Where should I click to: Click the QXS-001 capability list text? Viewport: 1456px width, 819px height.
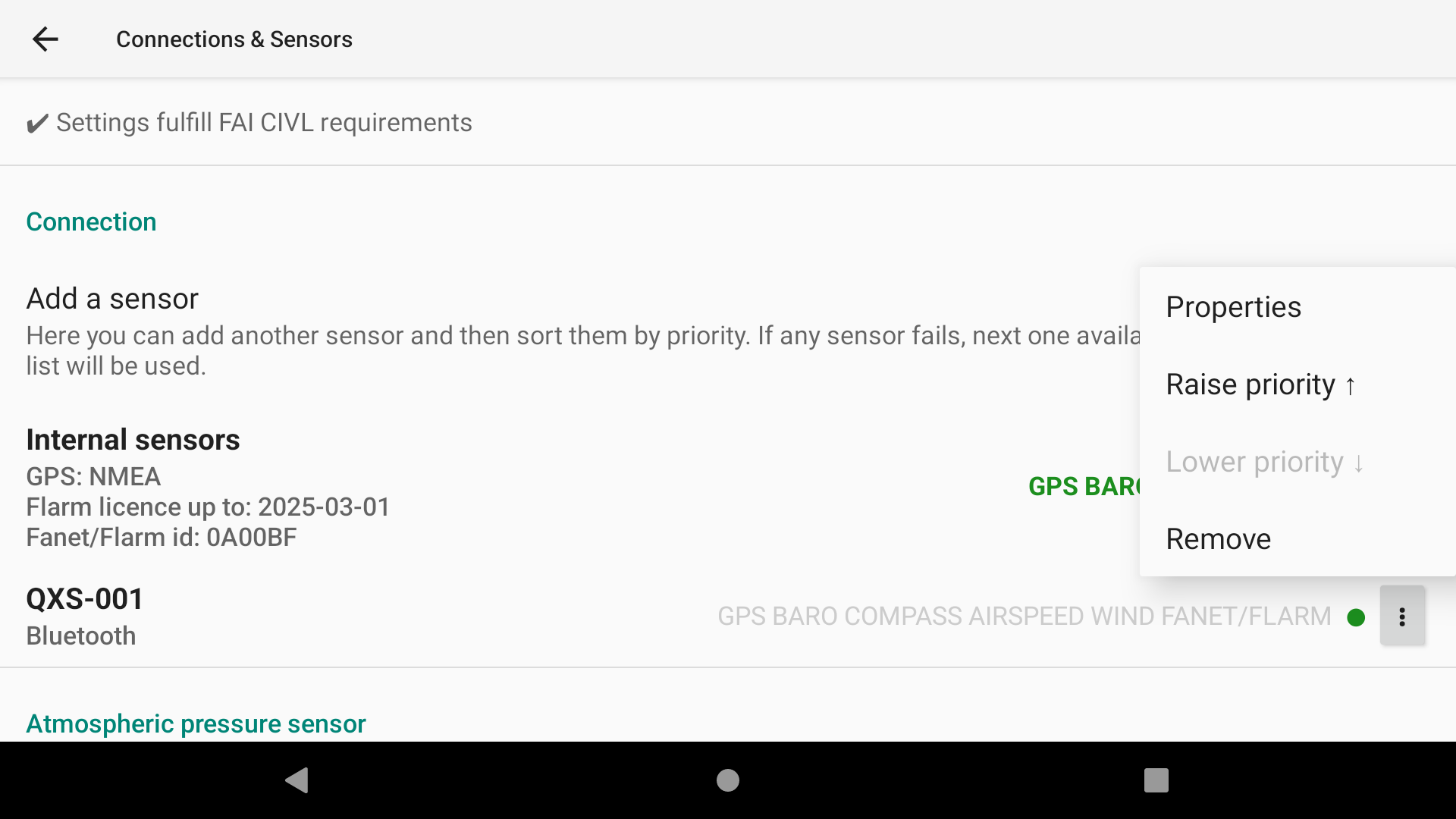point(1025,617)
